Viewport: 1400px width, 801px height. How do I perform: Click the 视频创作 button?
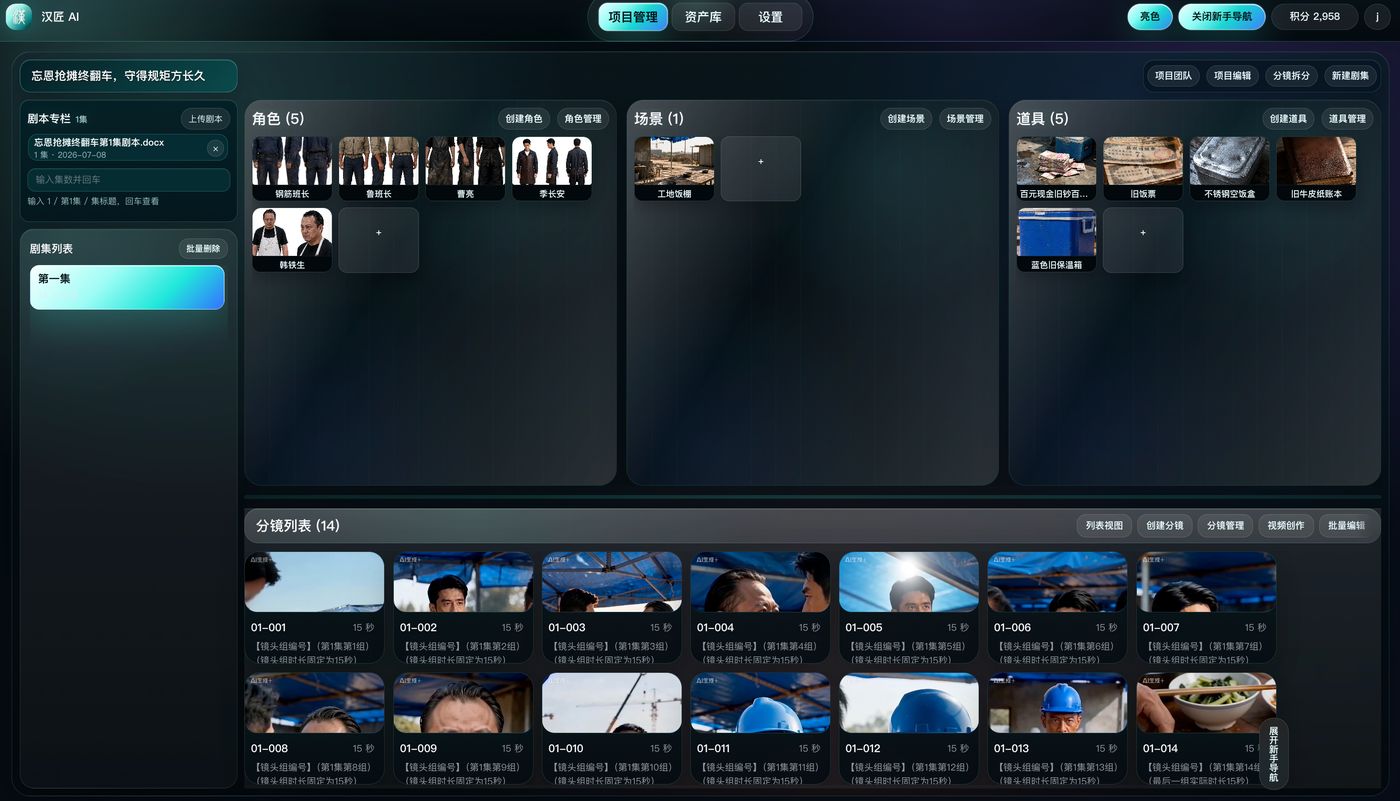[1285, 525]
